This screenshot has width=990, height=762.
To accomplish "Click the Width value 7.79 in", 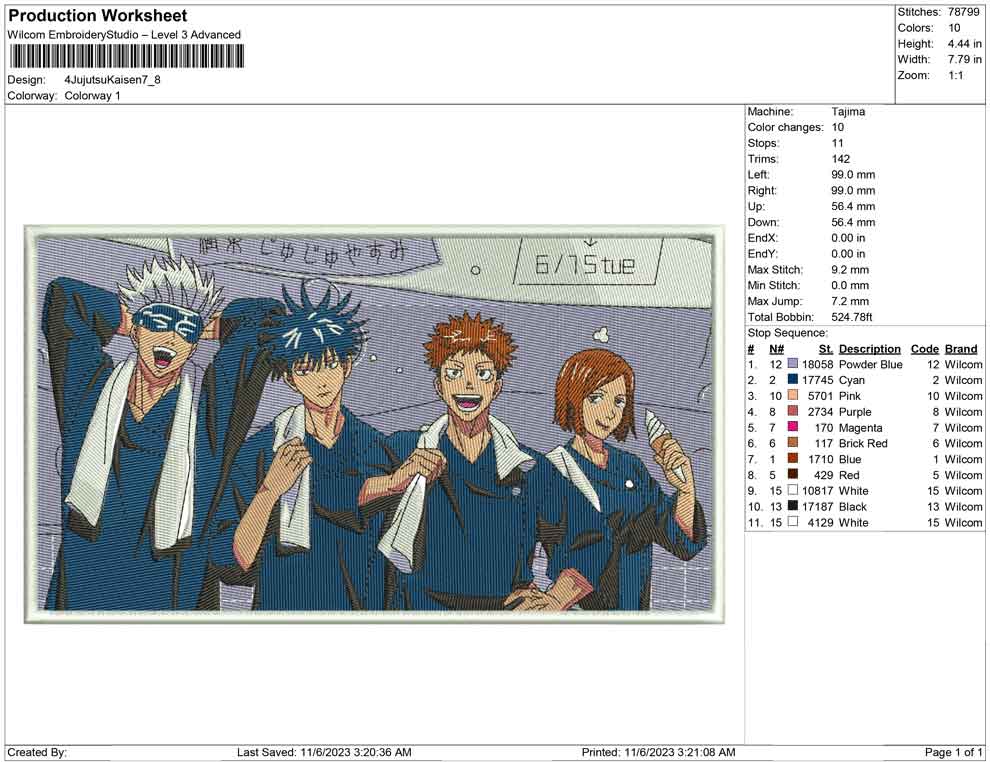I will tap(964, 59).
